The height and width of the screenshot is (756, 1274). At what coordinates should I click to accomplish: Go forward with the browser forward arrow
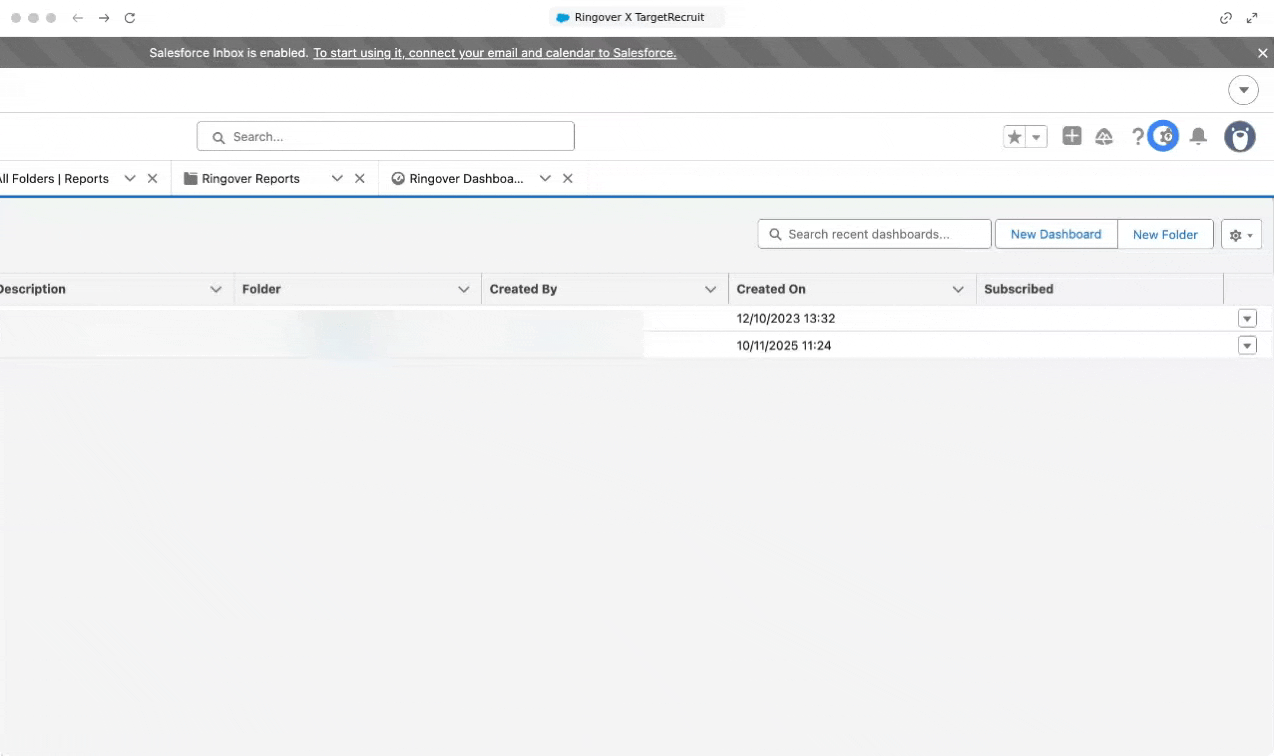(x=104, y=18)
